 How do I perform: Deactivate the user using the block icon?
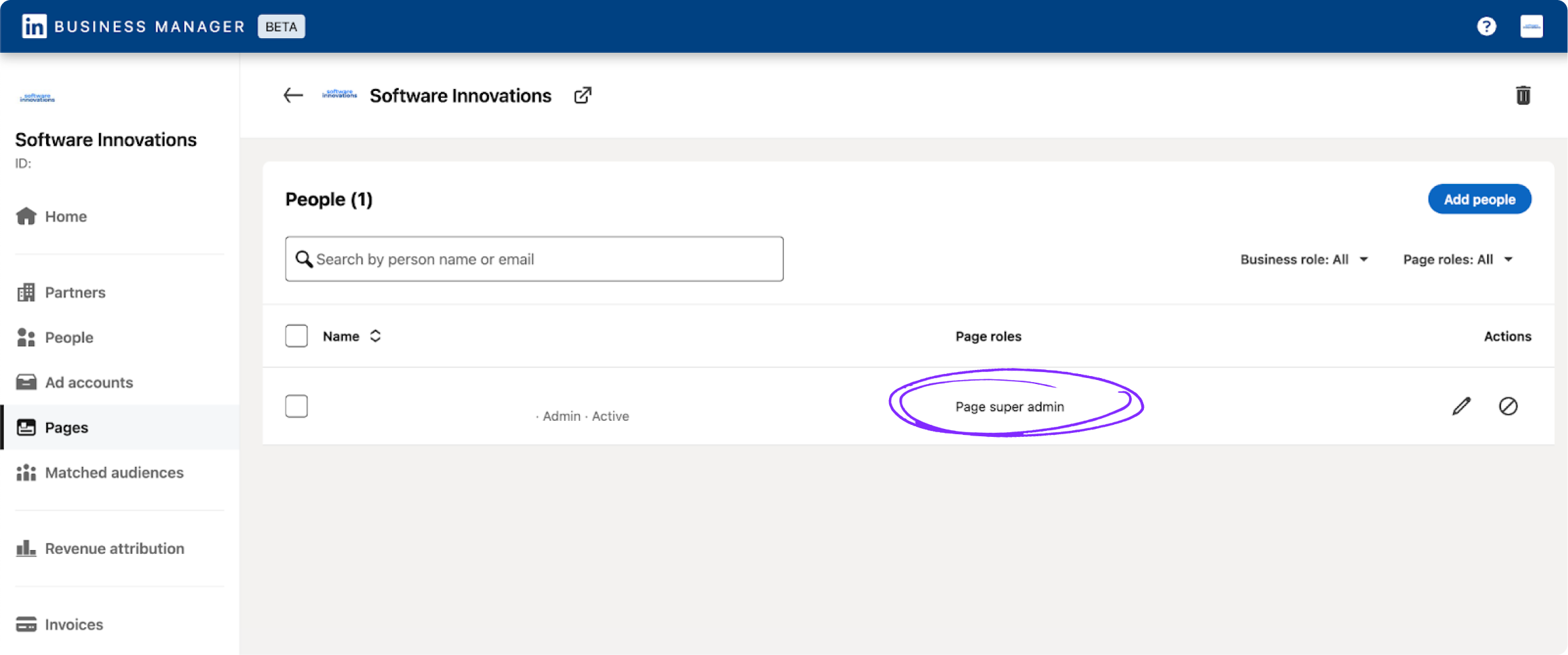pos(1510,406)
